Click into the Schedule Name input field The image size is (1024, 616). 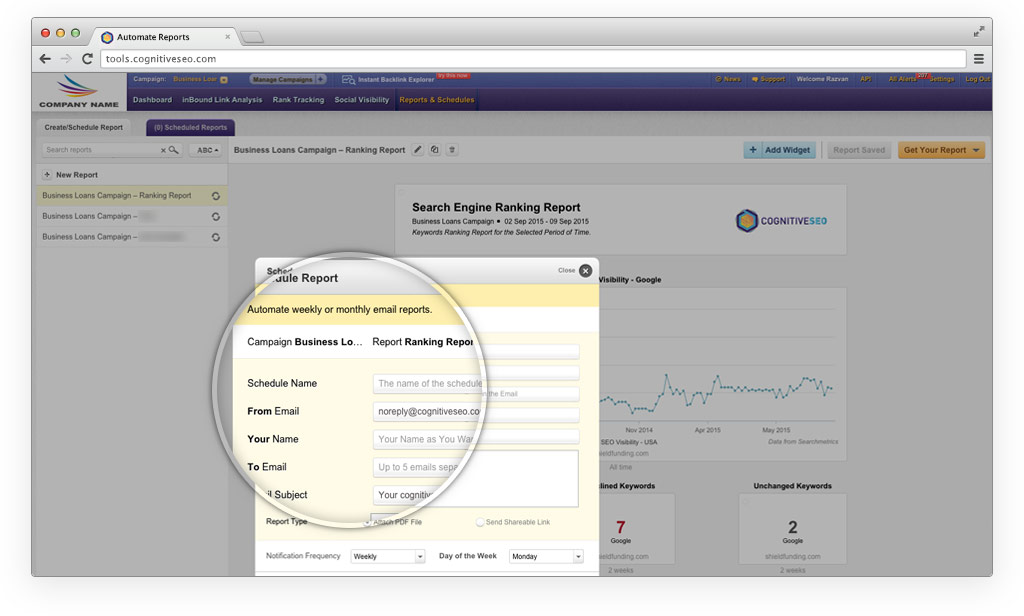pos(427,383)
